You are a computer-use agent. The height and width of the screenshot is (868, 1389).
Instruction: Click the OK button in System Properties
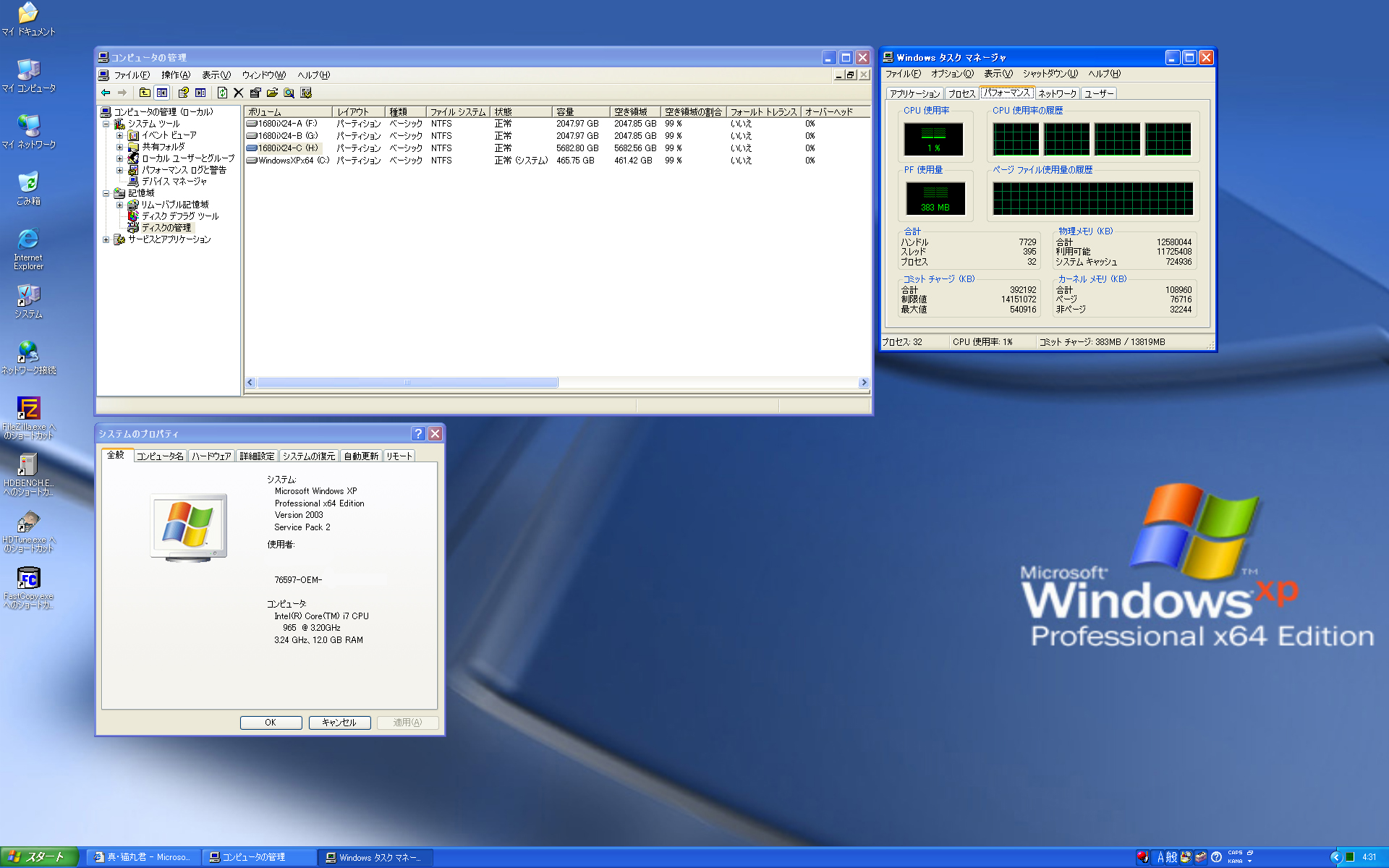tap(271, 723)
